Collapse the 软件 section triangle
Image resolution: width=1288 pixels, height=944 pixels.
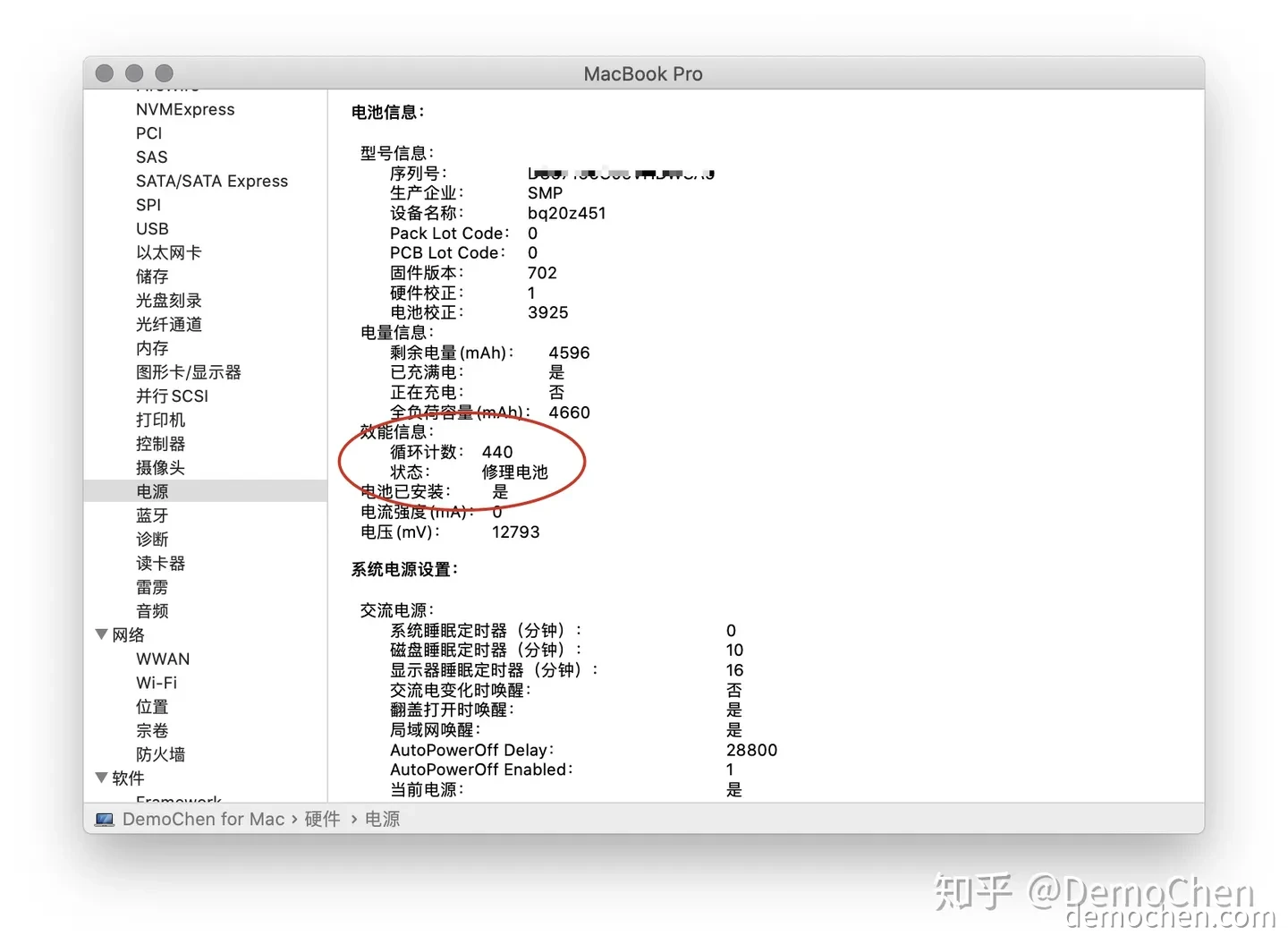point(101,778)
